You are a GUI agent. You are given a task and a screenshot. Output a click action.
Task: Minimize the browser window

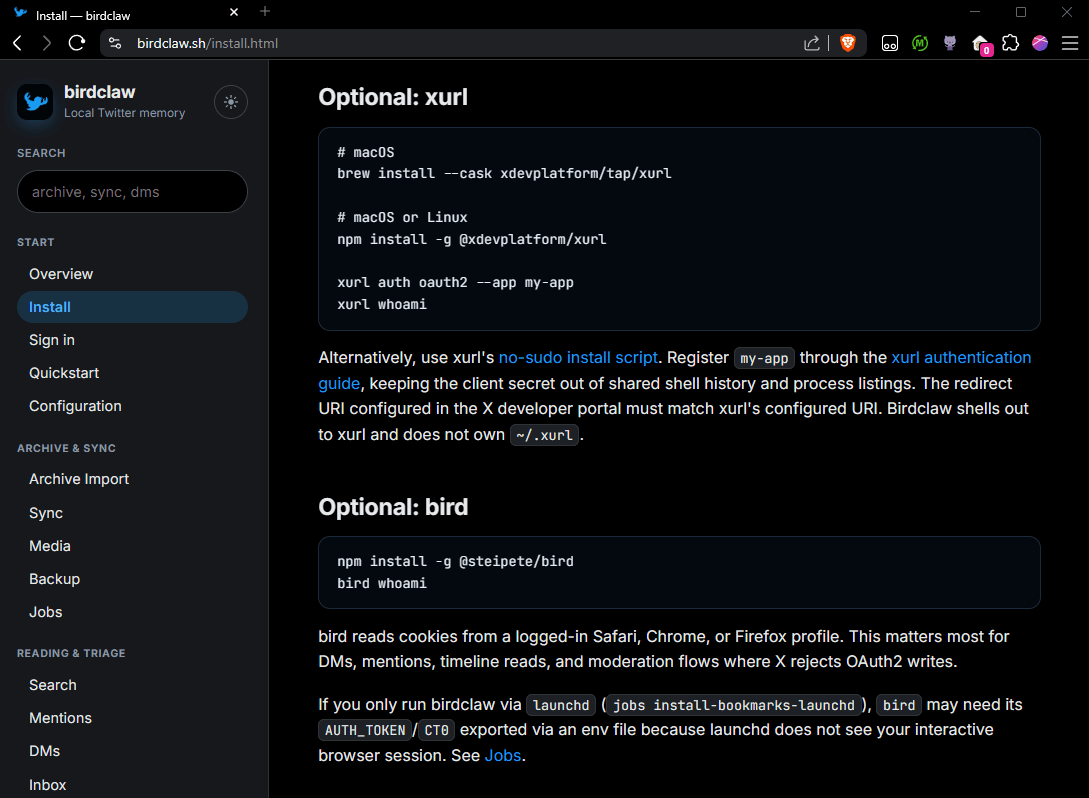pos(974,12)
